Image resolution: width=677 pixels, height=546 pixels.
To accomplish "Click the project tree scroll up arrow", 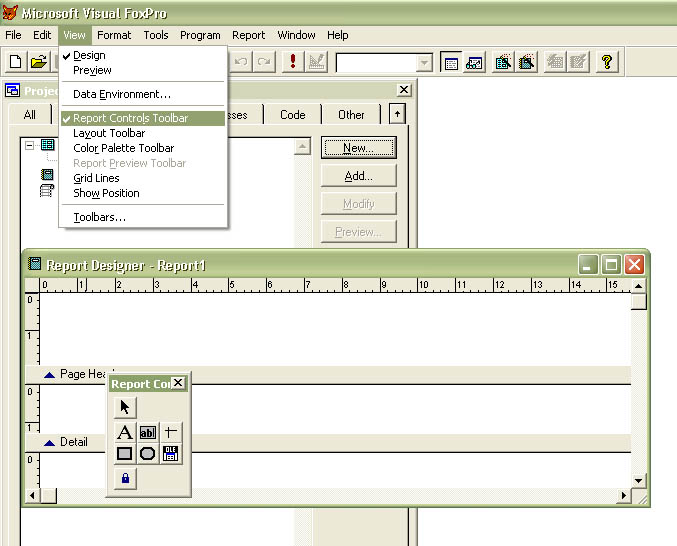I will [302, 147].
